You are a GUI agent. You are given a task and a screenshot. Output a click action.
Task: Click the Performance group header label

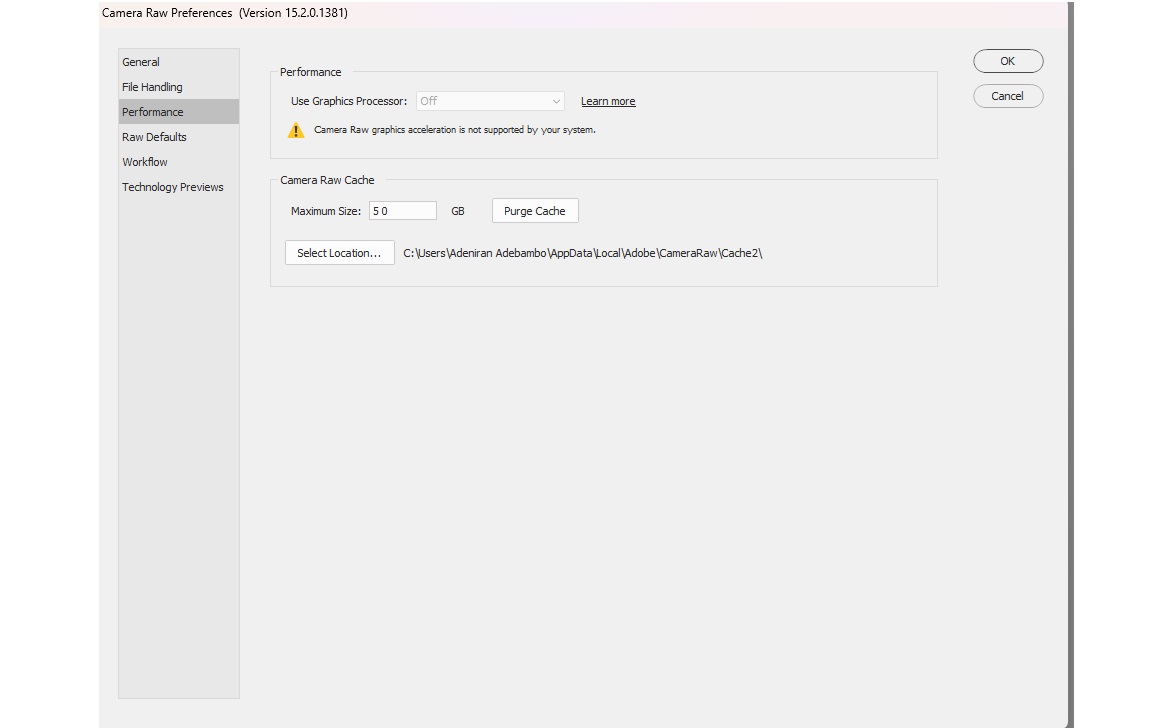(311, 71)
